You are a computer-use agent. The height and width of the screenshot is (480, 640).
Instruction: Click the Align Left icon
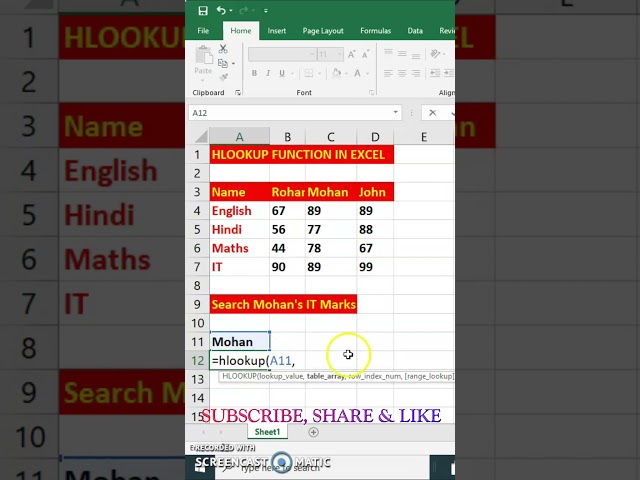389,73
